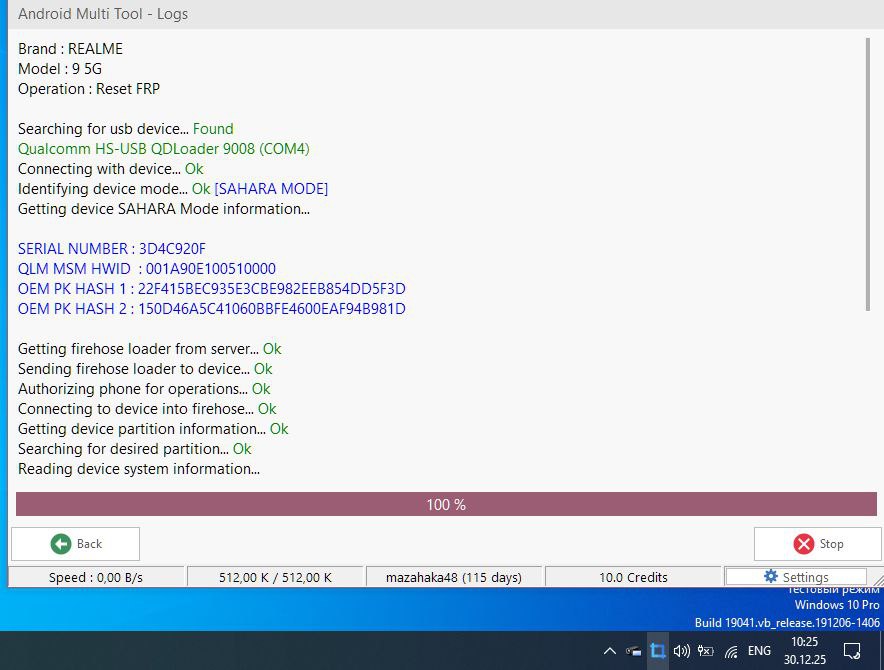Click the mazahaka48 (115 days) status
This screenshot has width=884, height=670.
pyautogui.click(x=454, y=578)
